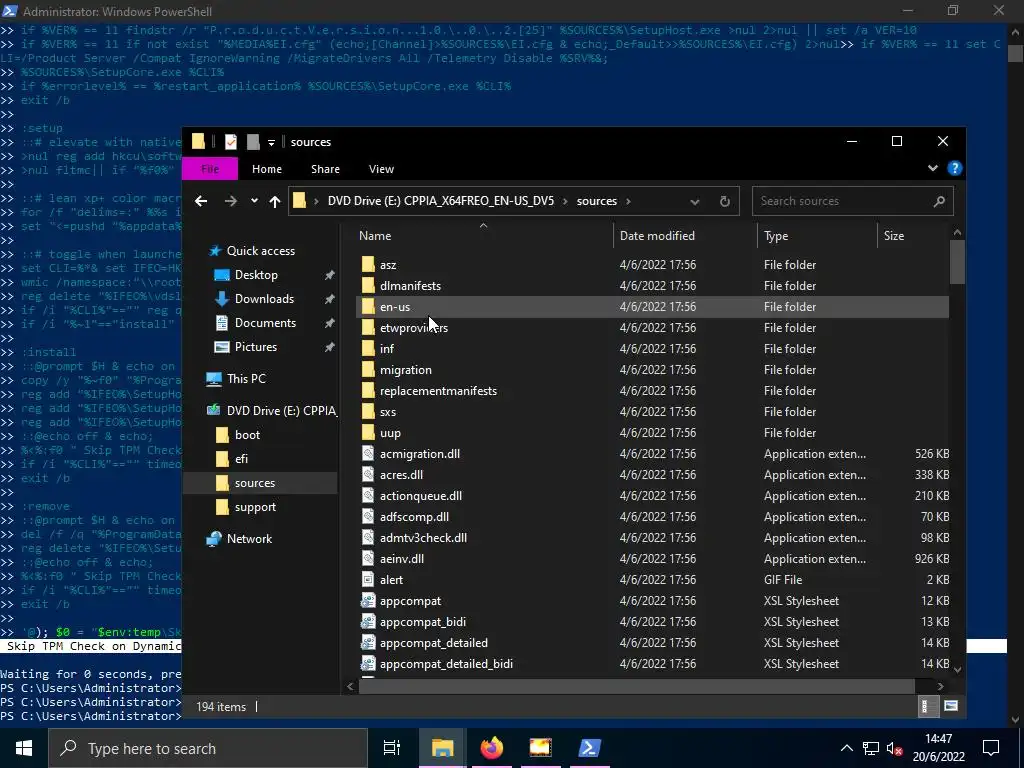Select the appcompat_detailed_bidi file
The height and width of the screenshot is (768, 1024).
tap(446, 664)
